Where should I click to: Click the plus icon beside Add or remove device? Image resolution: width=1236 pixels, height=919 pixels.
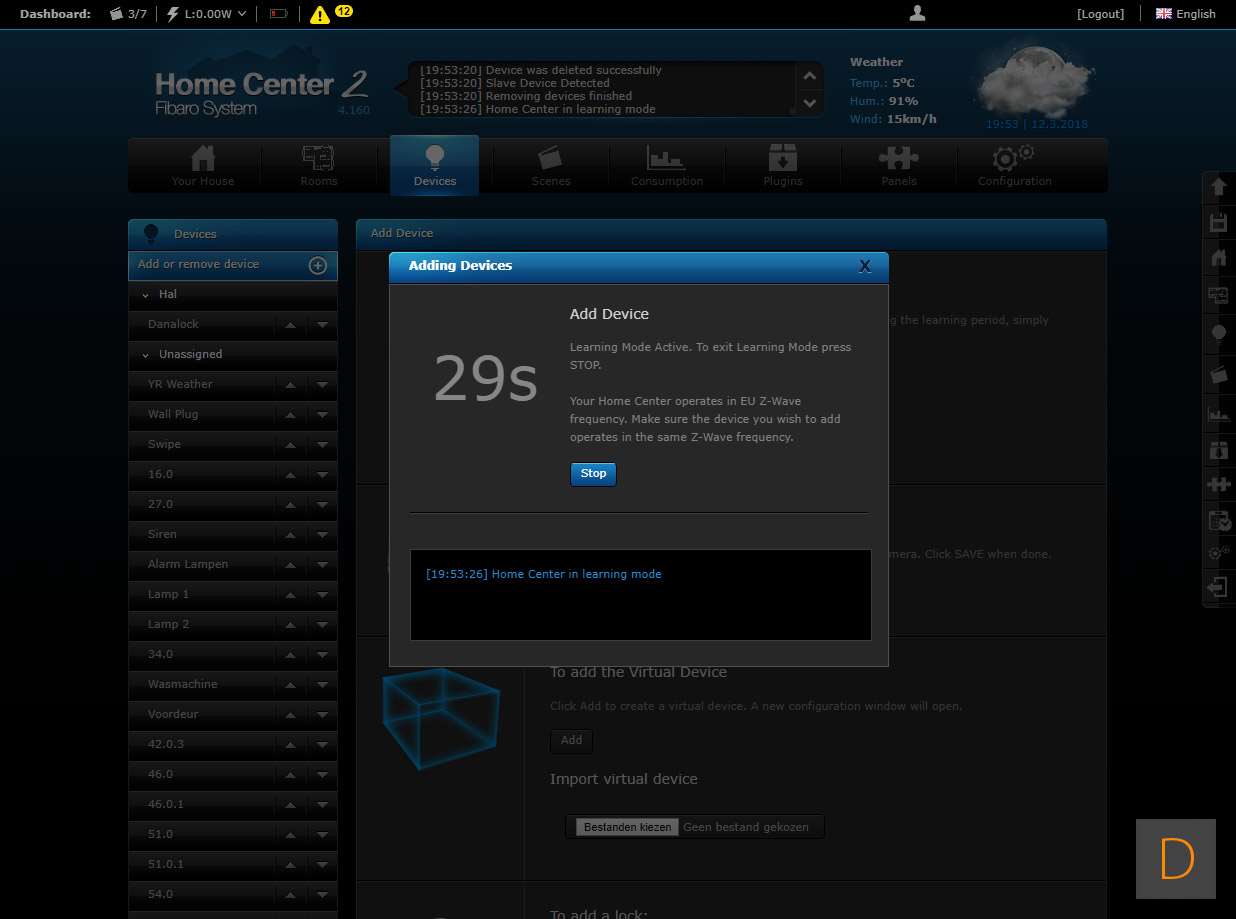tap(317, 265)
